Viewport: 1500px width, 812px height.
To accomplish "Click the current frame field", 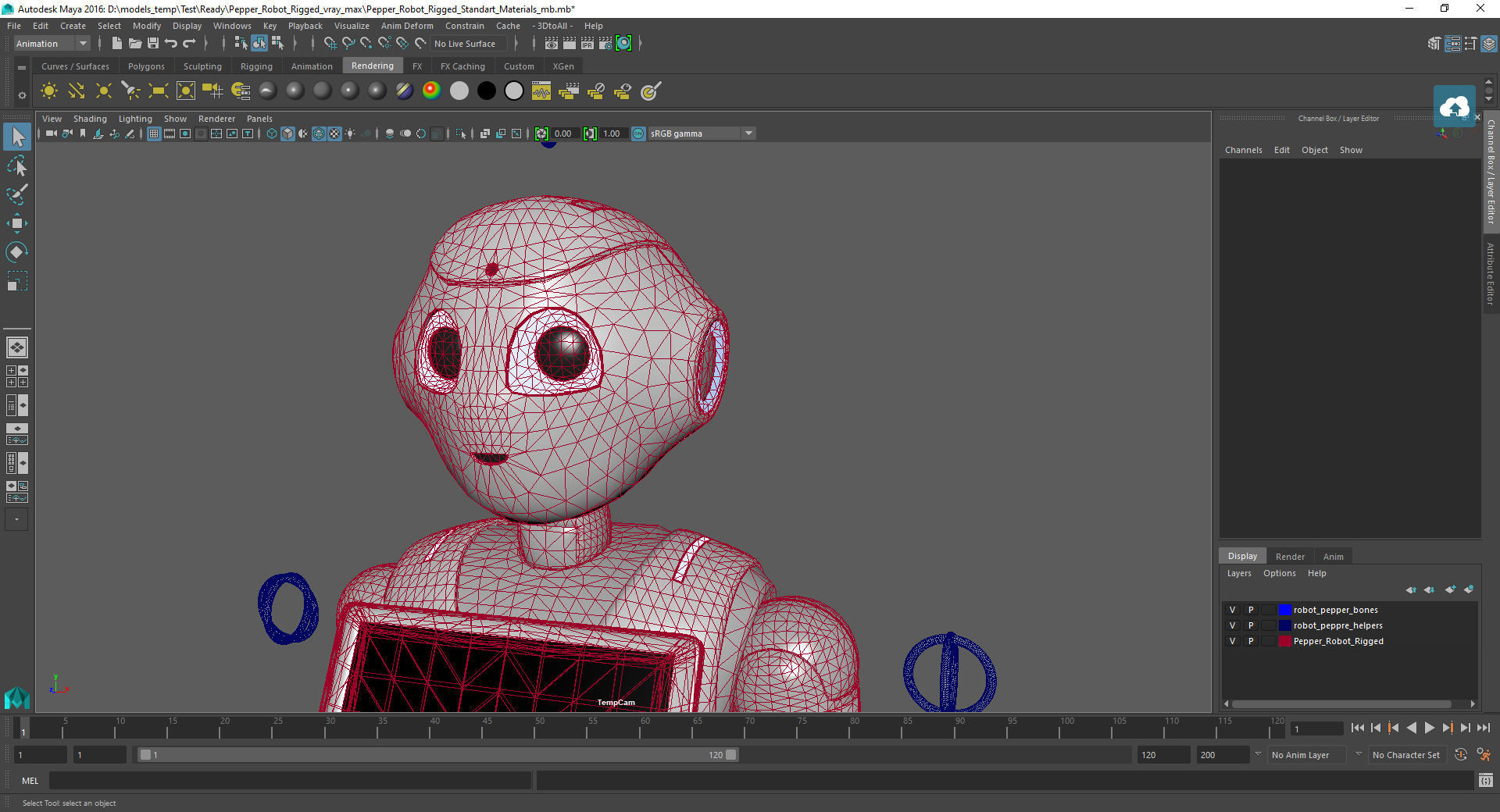I will pos(1317,728).
